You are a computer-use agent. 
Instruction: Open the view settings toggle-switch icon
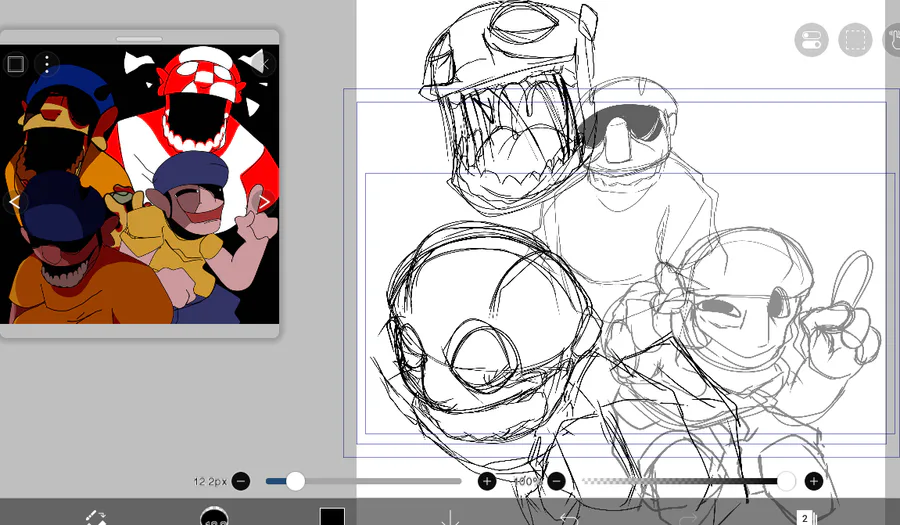click(x=811, y=40)
